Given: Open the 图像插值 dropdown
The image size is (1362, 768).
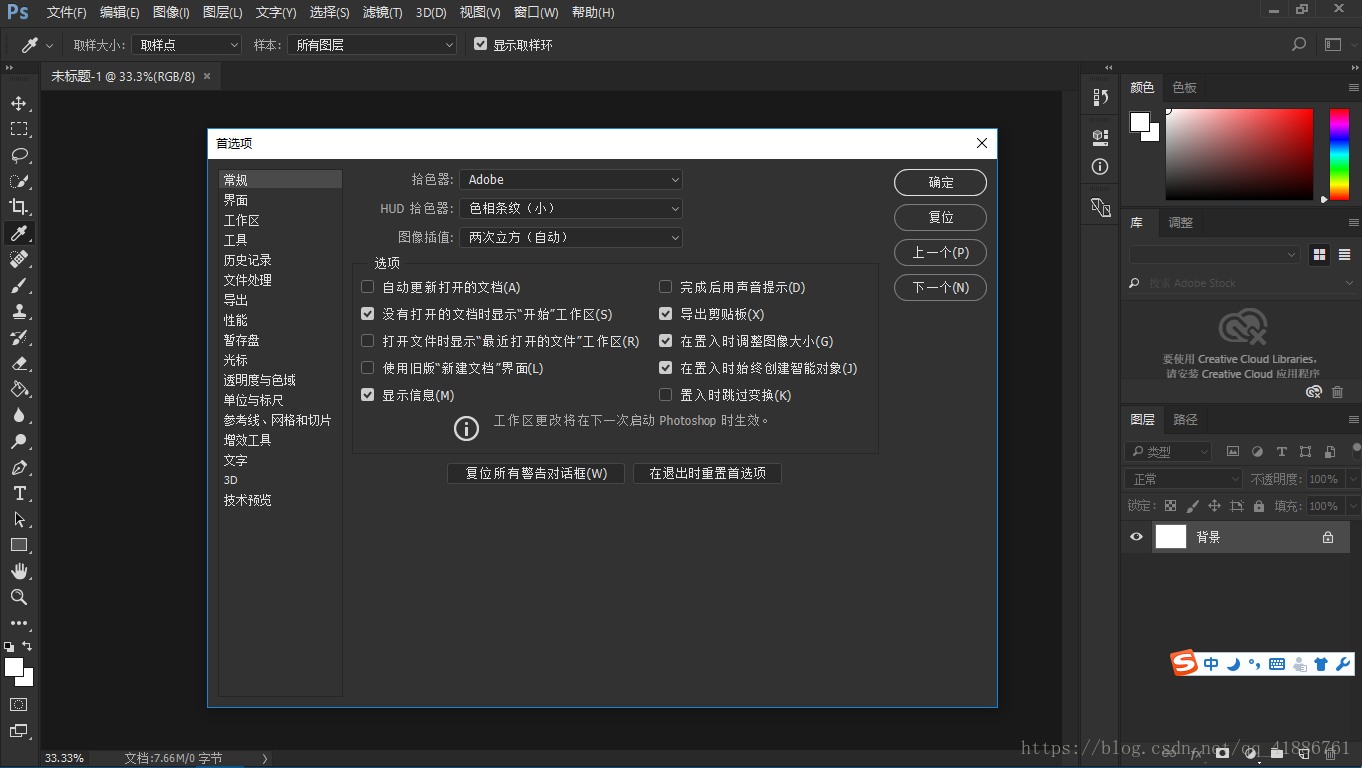Looking at the screenshot, I should point(571,238).
